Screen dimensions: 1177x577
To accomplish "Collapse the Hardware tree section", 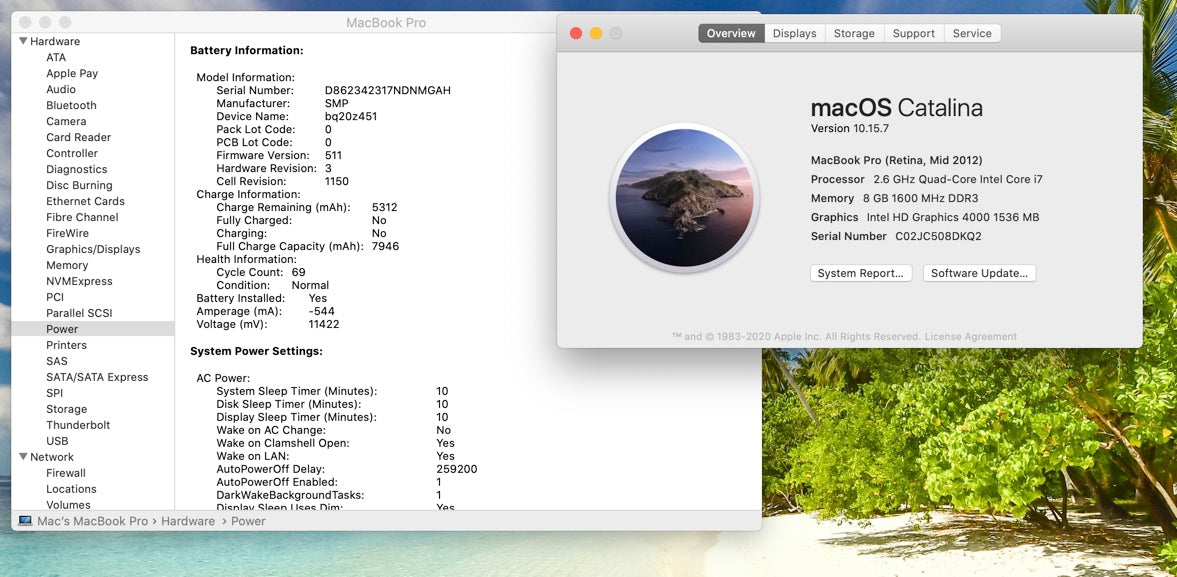I will tap(23, 41).
